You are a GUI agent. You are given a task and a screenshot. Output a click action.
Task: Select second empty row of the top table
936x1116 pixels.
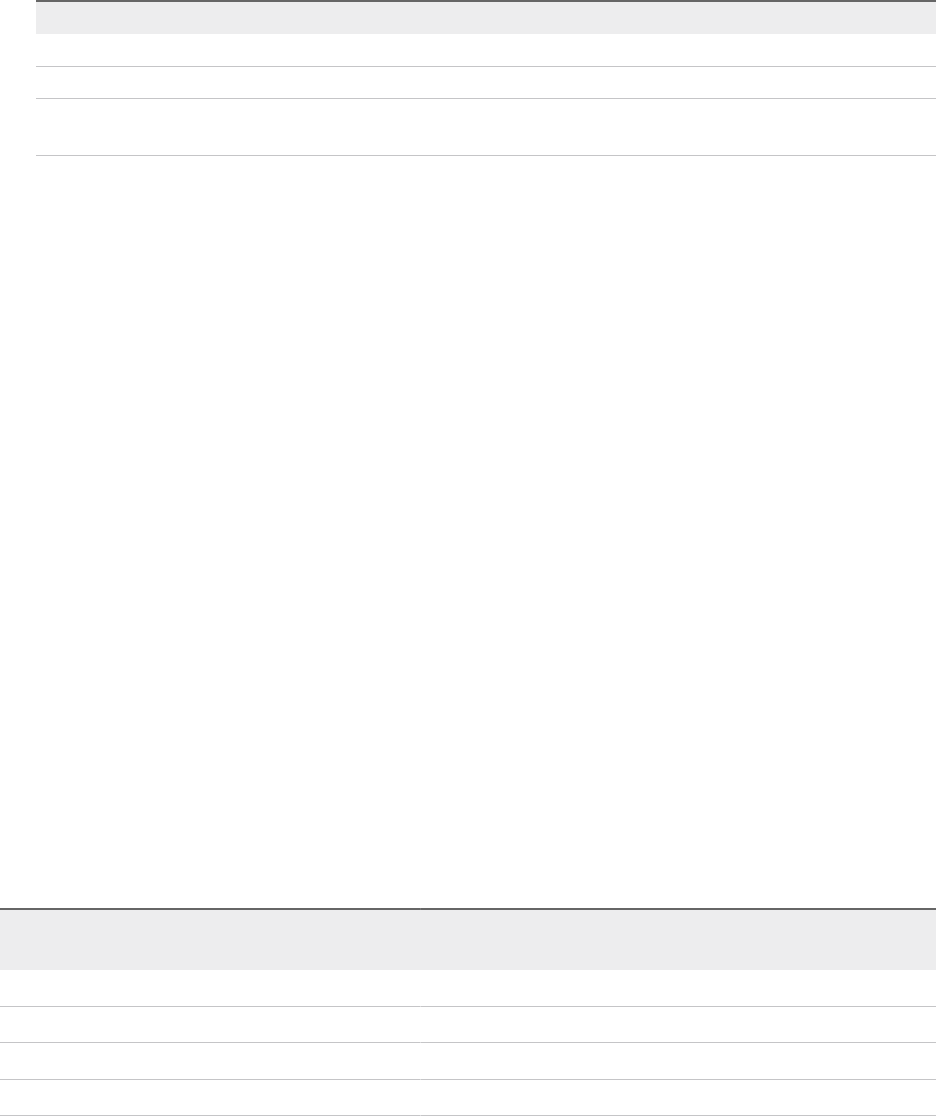pos(485,83)
